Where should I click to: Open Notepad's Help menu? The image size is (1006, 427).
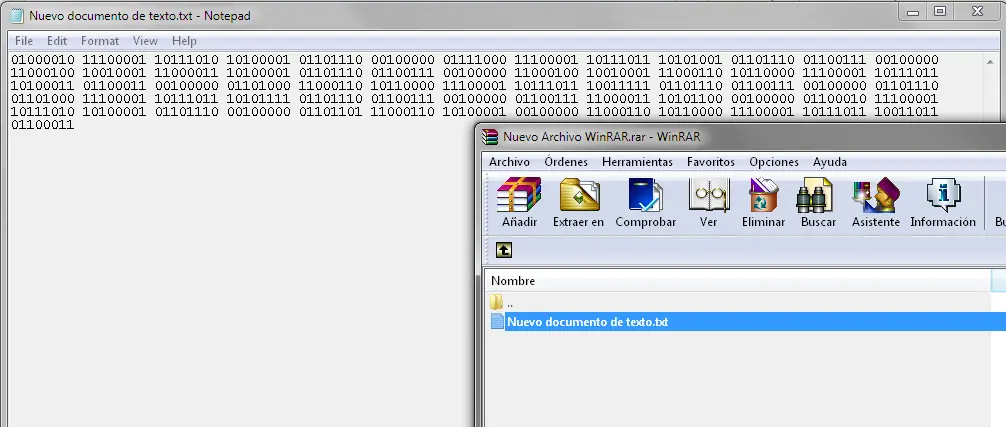184,40
